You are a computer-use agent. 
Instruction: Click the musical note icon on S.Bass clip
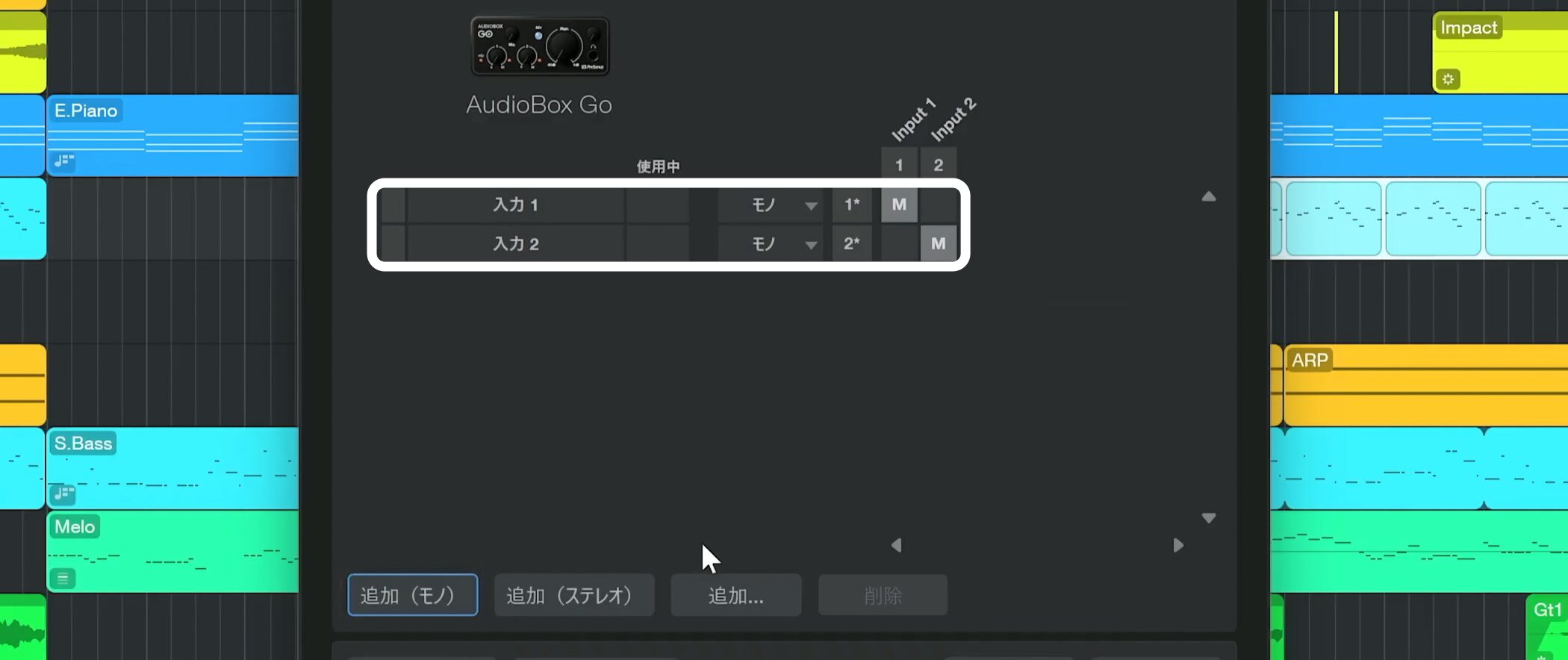pos(64,494)
